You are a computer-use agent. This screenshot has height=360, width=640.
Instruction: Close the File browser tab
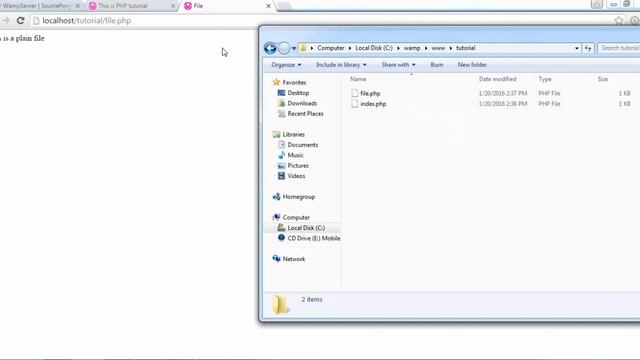coord(268,6)
